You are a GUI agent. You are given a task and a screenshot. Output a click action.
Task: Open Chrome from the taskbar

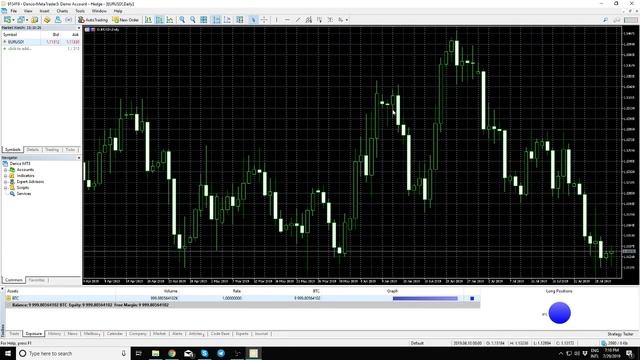click(x=172, y=353)
